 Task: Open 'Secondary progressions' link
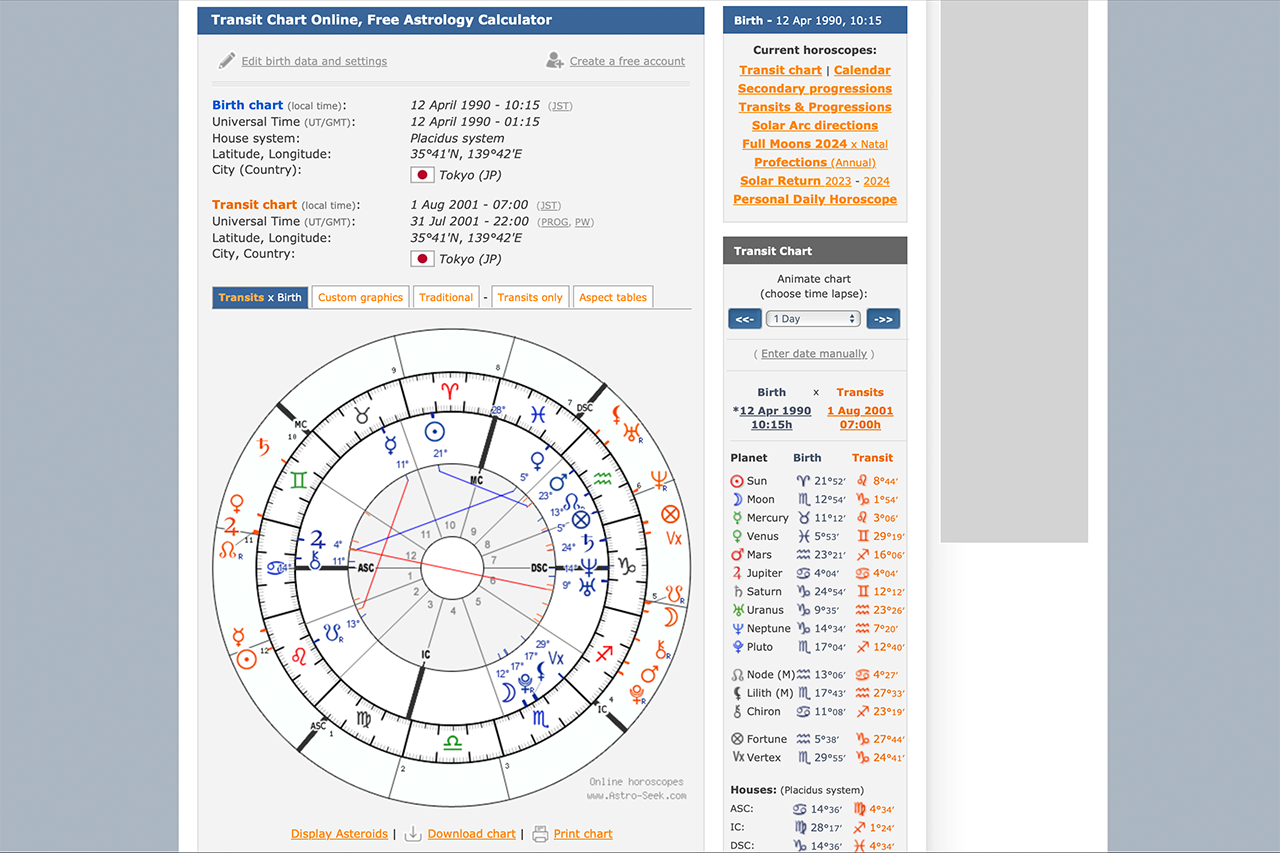pos(815,88)
